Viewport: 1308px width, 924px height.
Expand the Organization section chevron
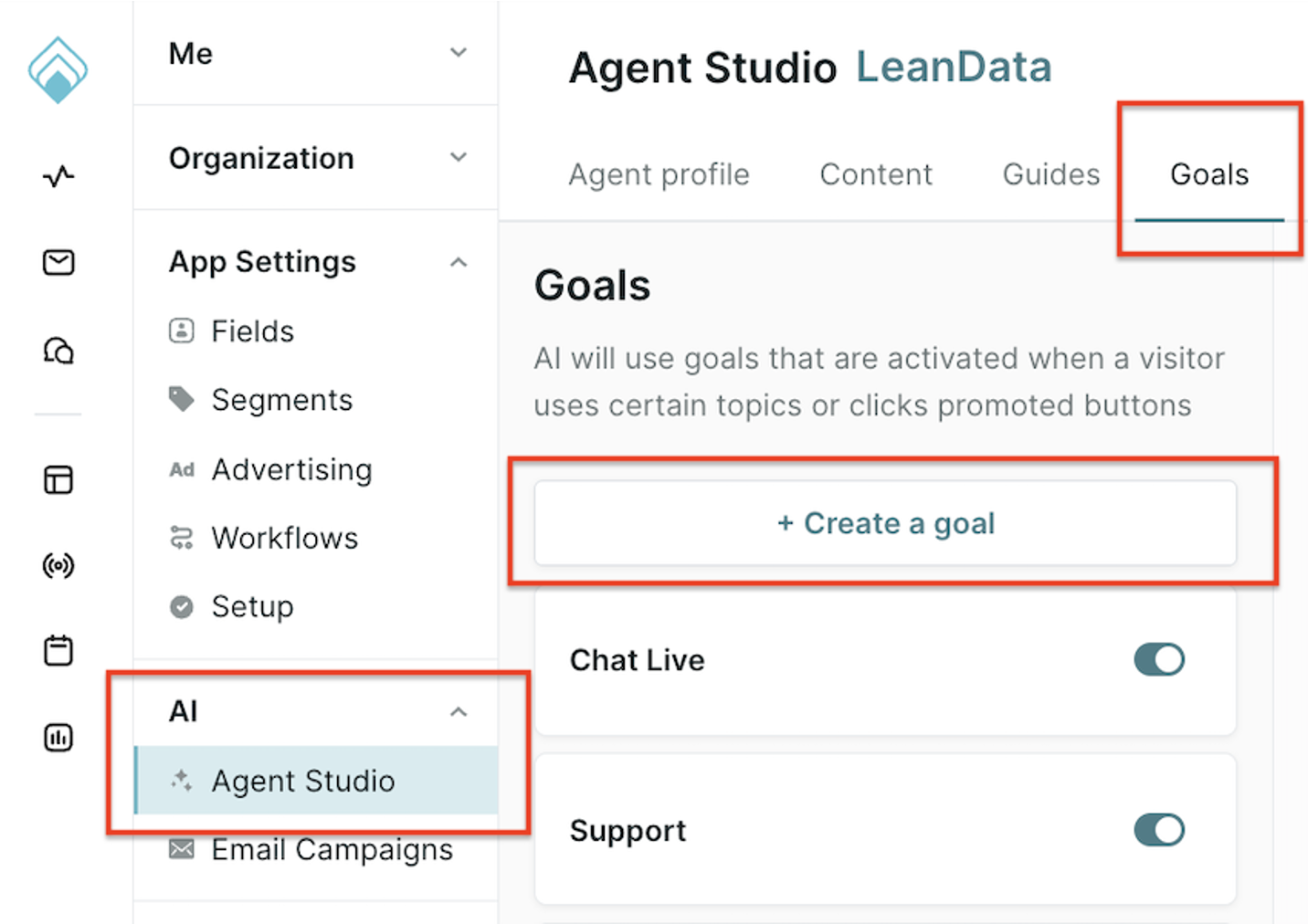coord(459,157)
